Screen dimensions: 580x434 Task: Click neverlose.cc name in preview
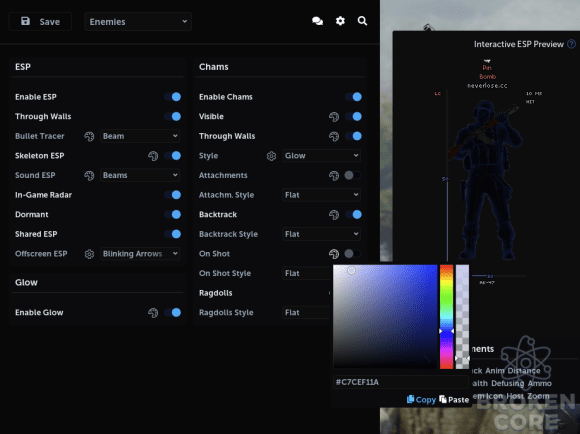[x=487, y=85]
